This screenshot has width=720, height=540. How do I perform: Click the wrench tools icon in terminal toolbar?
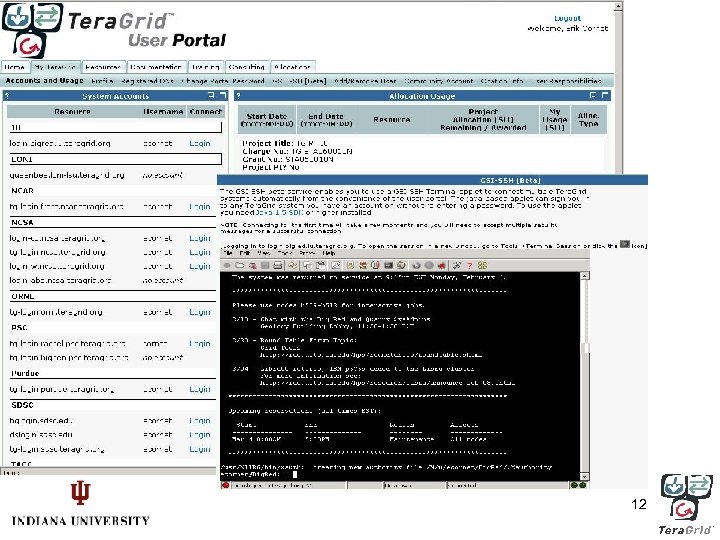pyautogui.click(x=457, y=265)
